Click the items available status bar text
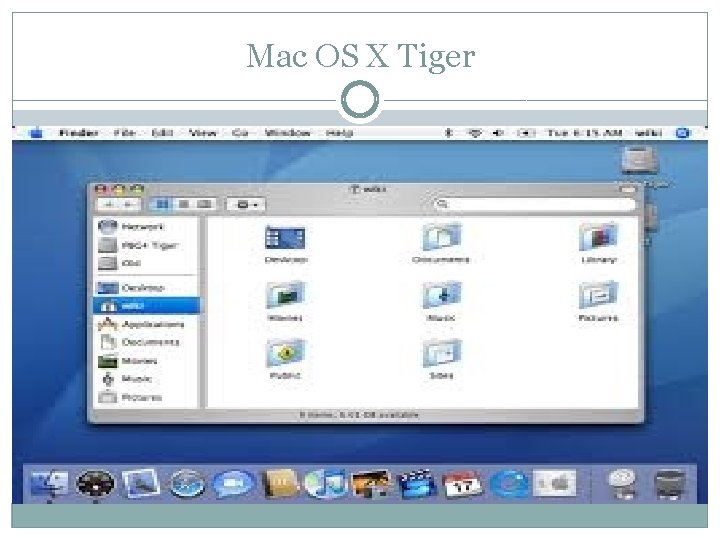 pos(359,415)
